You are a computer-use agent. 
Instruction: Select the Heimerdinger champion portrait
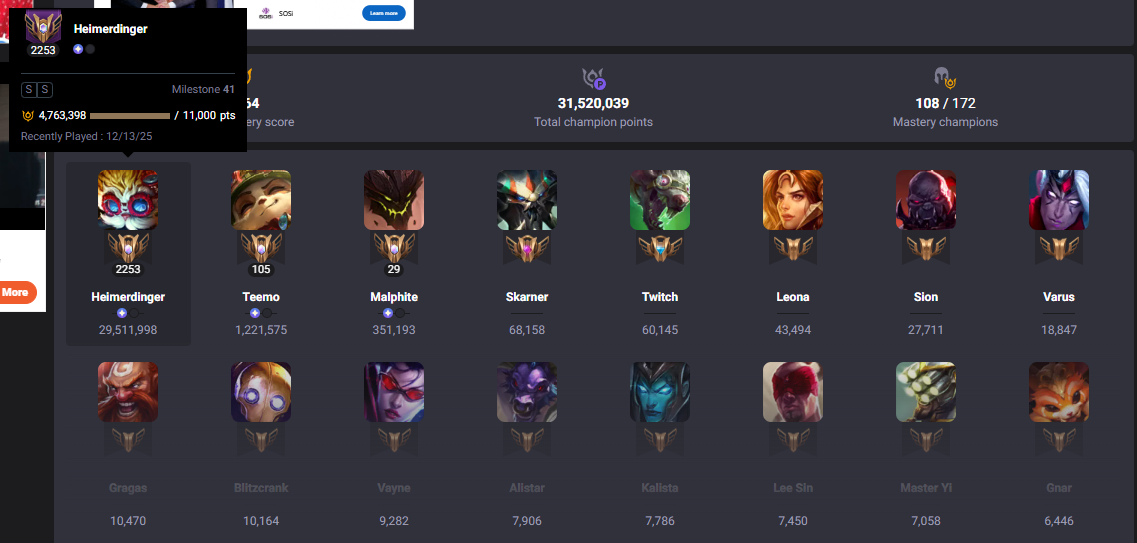tap(128, 200)
